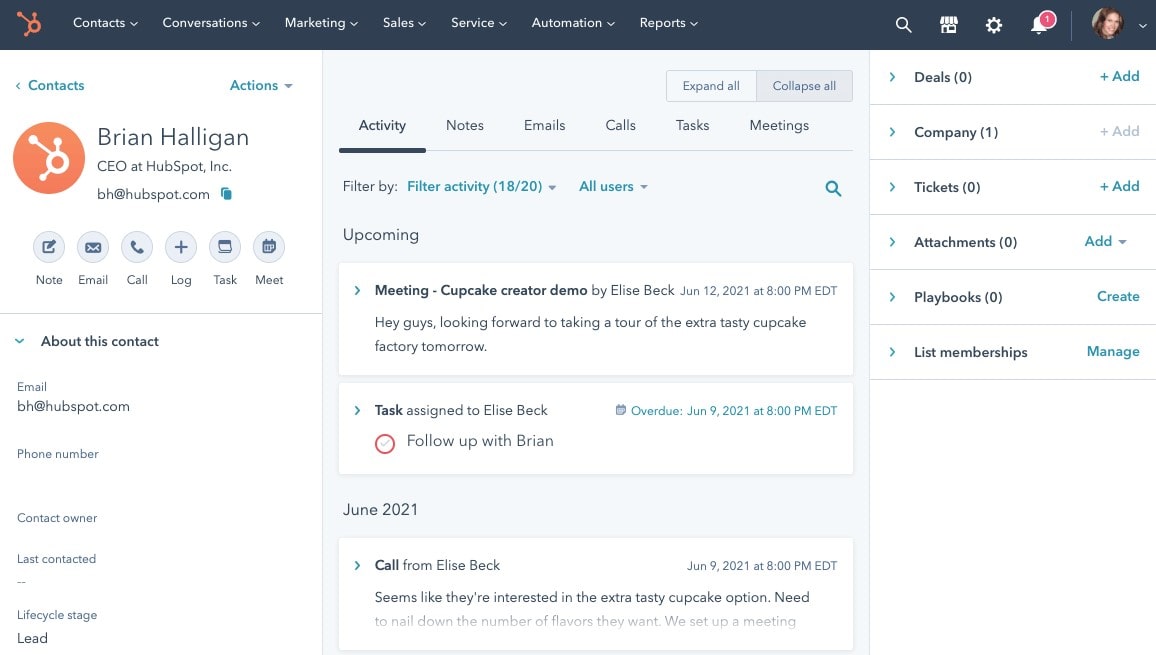Open the Automation navigation menu

573,23
